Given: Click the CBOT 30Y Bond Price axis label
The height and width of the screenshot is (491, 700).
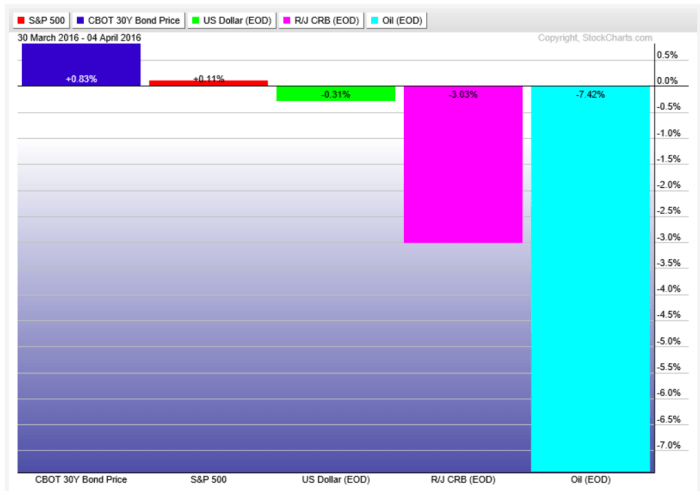Looking at the screenshot, I should point(81,481).
